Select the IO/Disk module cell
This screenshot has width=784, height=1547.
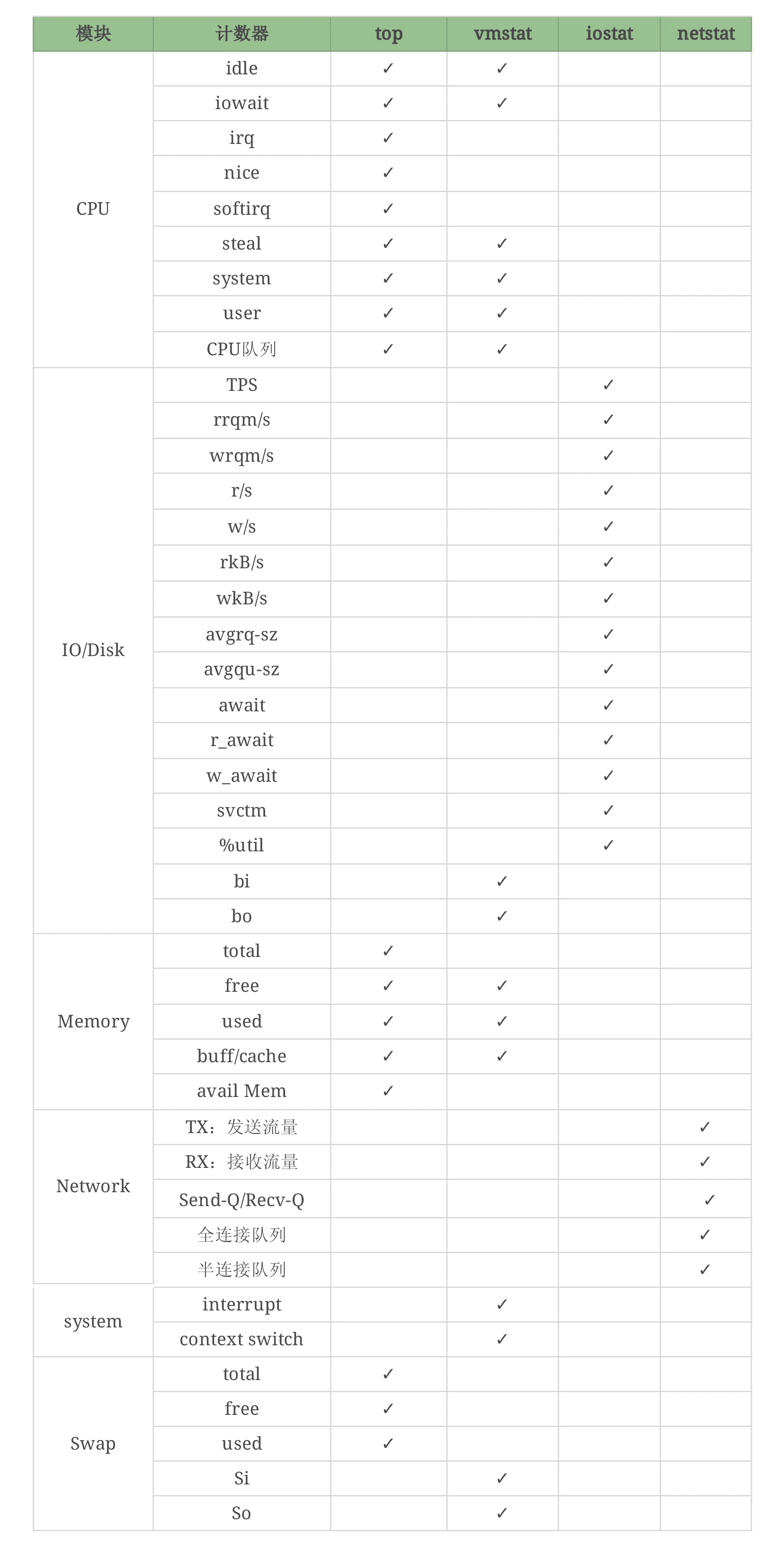pyautogui.click(x=93, y=650)
